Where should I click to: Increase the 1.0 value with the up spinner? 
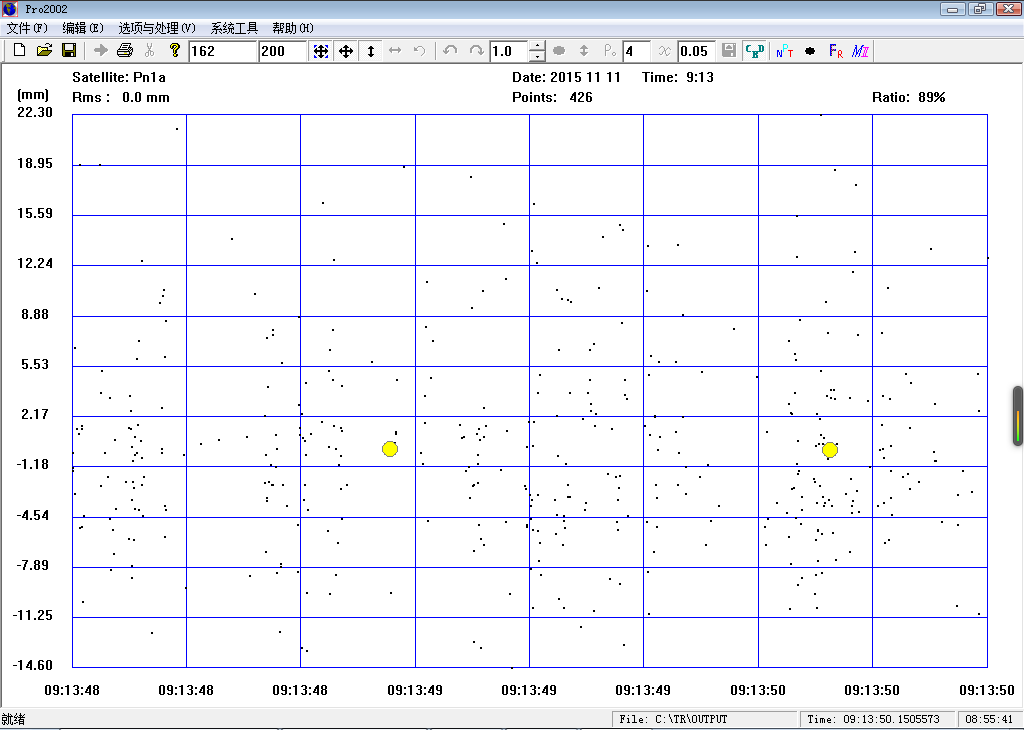pos(537,46)
